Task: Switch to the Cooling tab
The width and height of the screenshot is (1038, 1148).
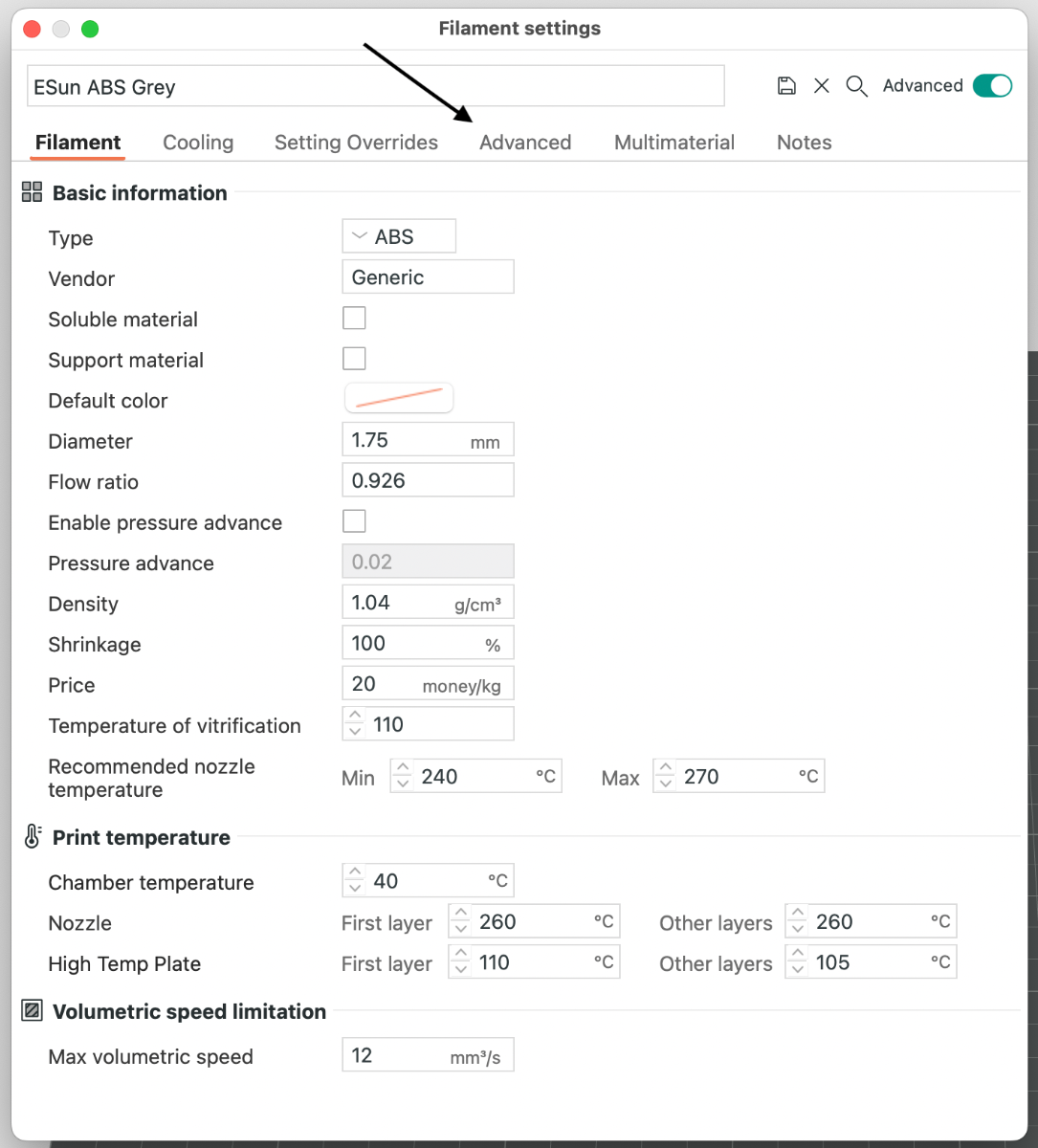Action: click(198, 143)
